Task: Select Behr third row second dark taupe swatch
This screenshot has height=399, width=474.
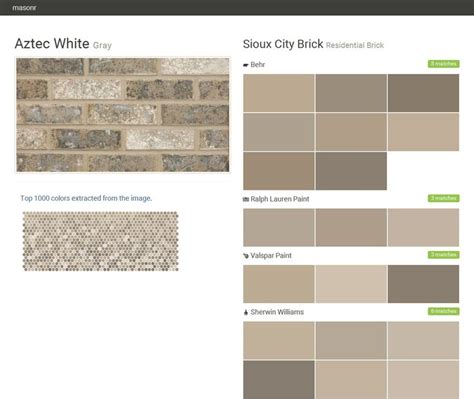Action: coord(351,171)
